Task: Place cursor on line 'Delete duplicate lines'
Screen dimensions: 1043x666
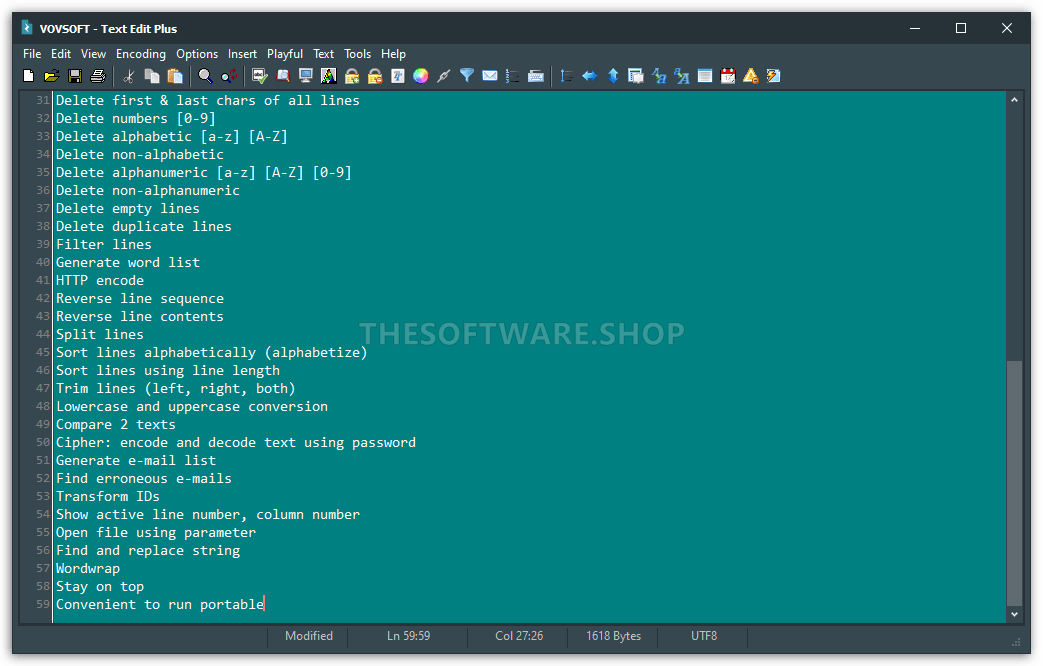Action: pos(144,226)
